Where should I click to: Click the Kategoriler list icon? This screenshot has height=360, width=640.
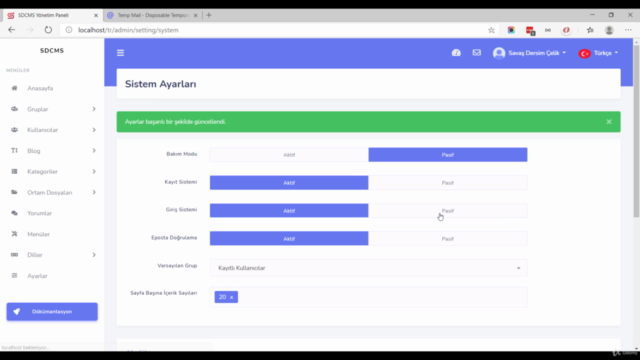(14, 171)
